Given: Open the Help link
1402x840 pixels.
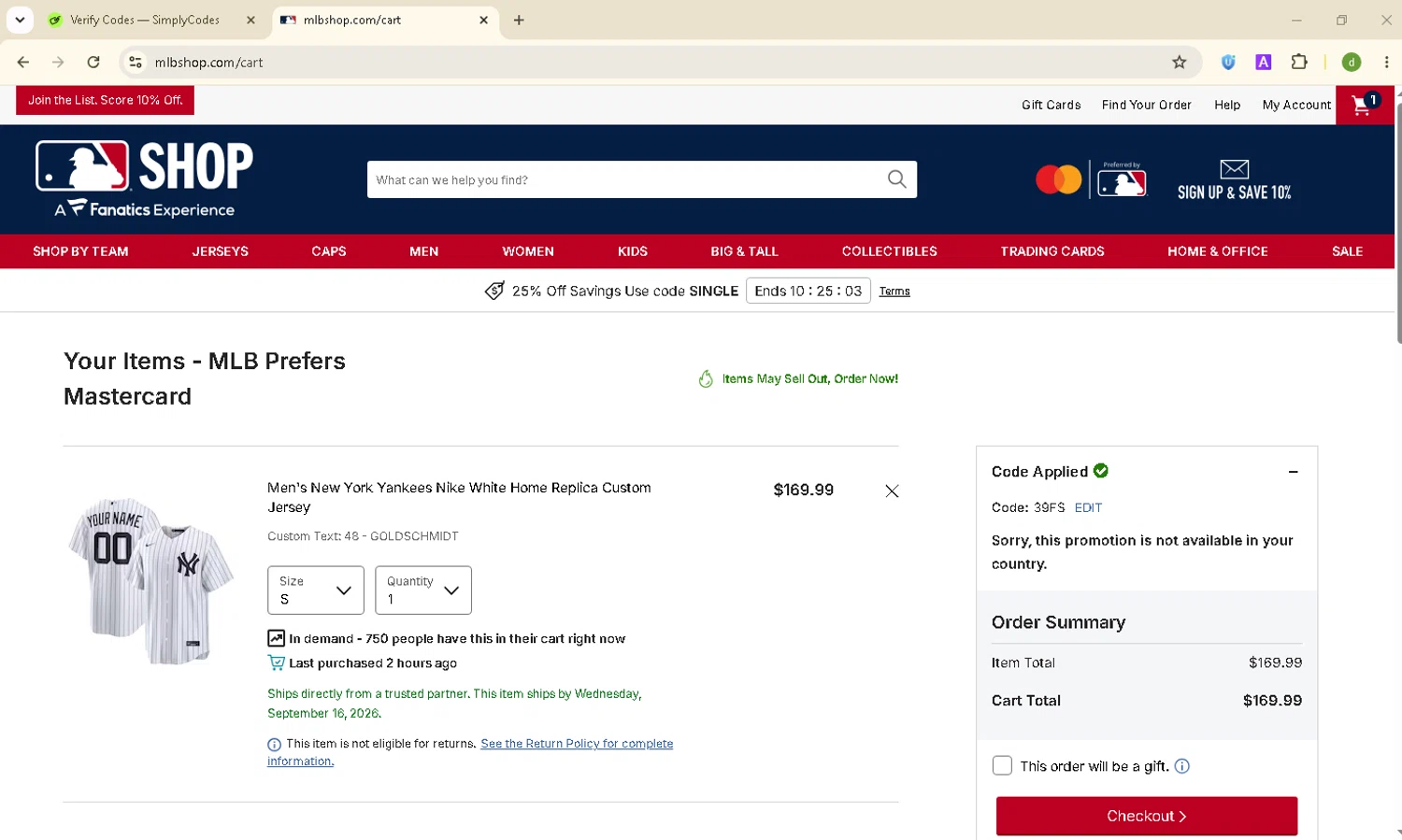Looking at the screenshot, I should (1227, 105).
